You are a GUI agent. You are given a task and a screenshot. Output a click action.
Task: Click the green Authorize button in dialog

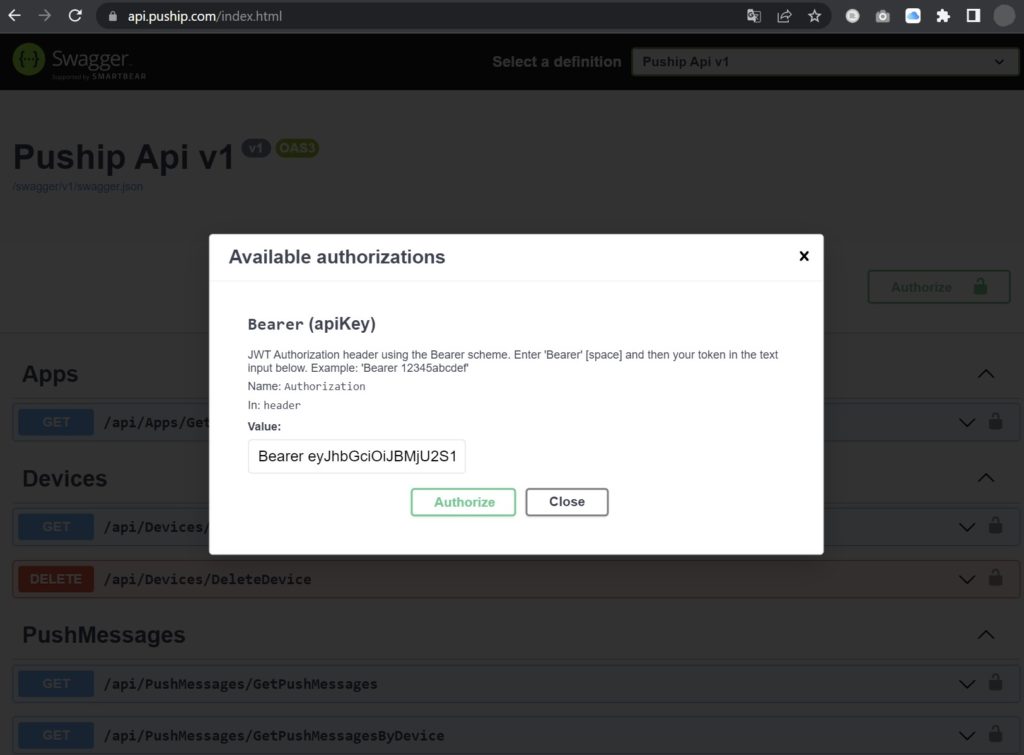coord(463,502)
